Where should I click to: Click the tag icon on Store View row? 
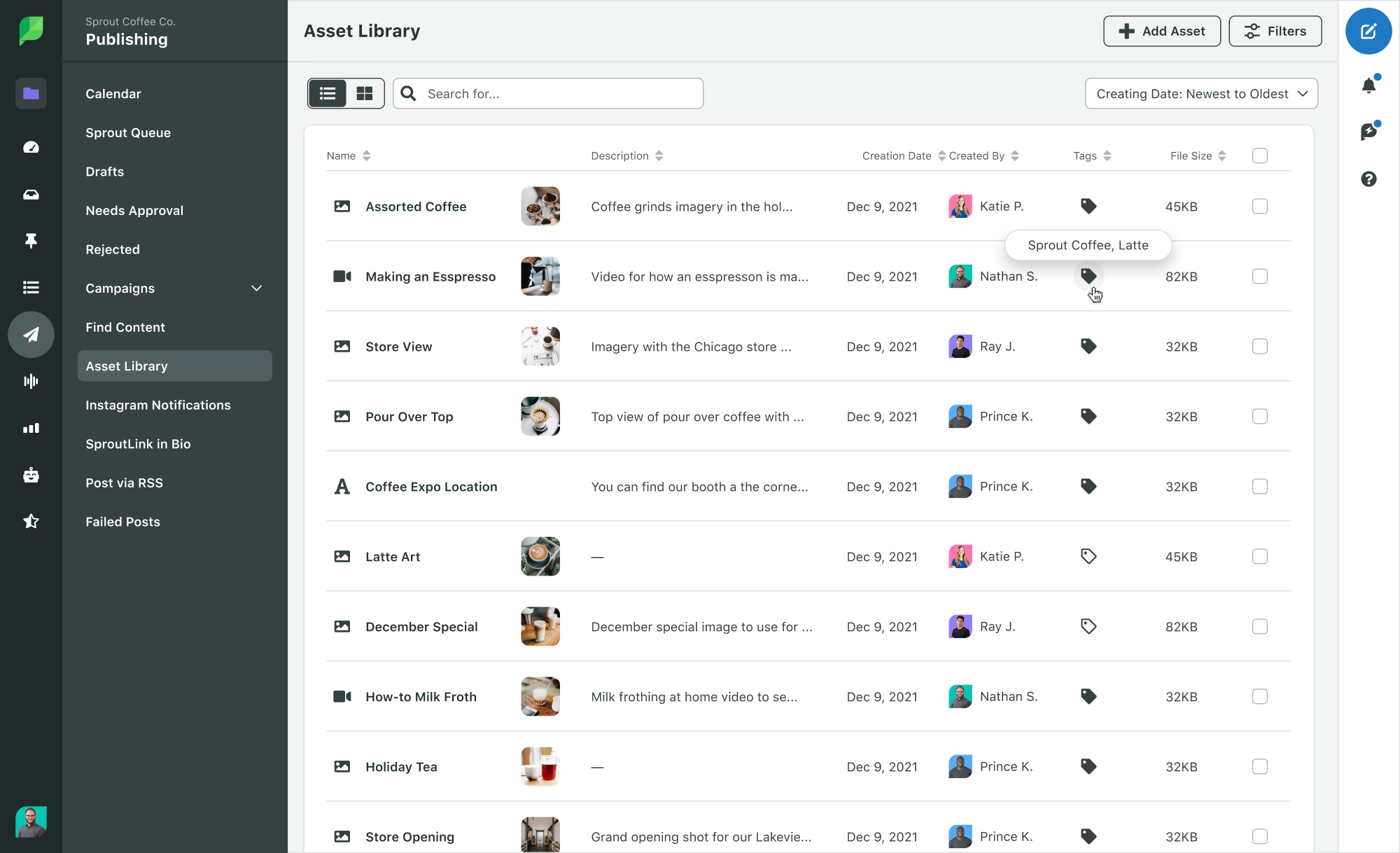tap(1089, 346)
